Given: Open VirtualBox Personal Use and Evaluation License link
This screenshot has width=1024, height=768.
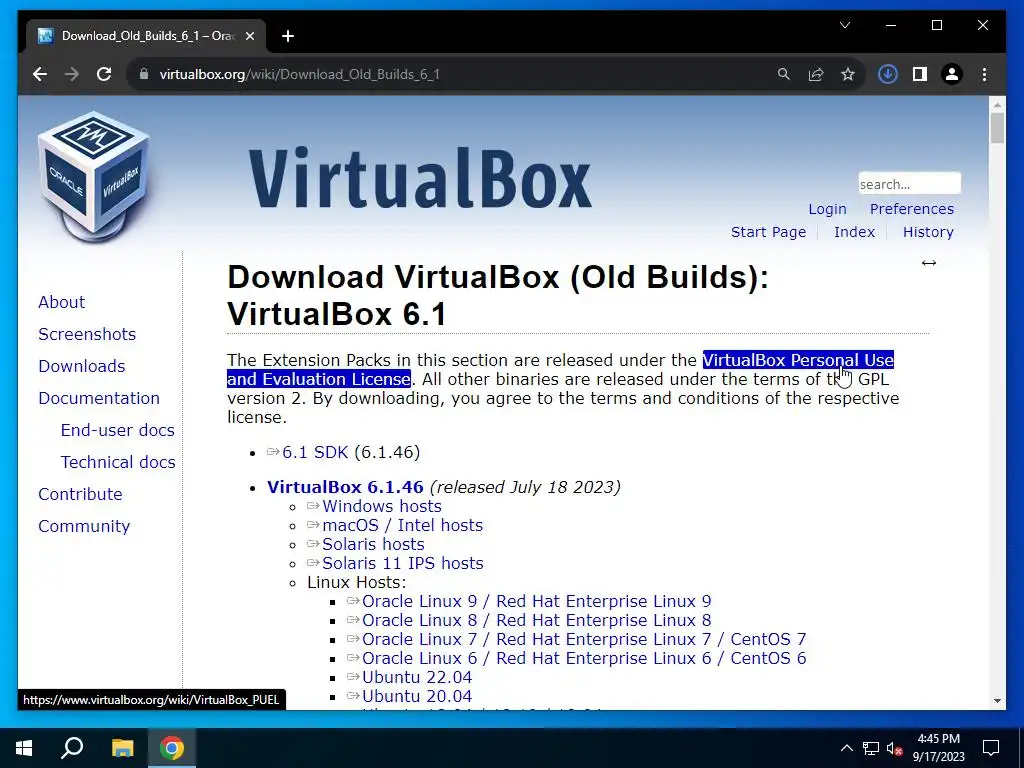Looking at the screenshot, I should pyautogui.click(x=798, y=360).
